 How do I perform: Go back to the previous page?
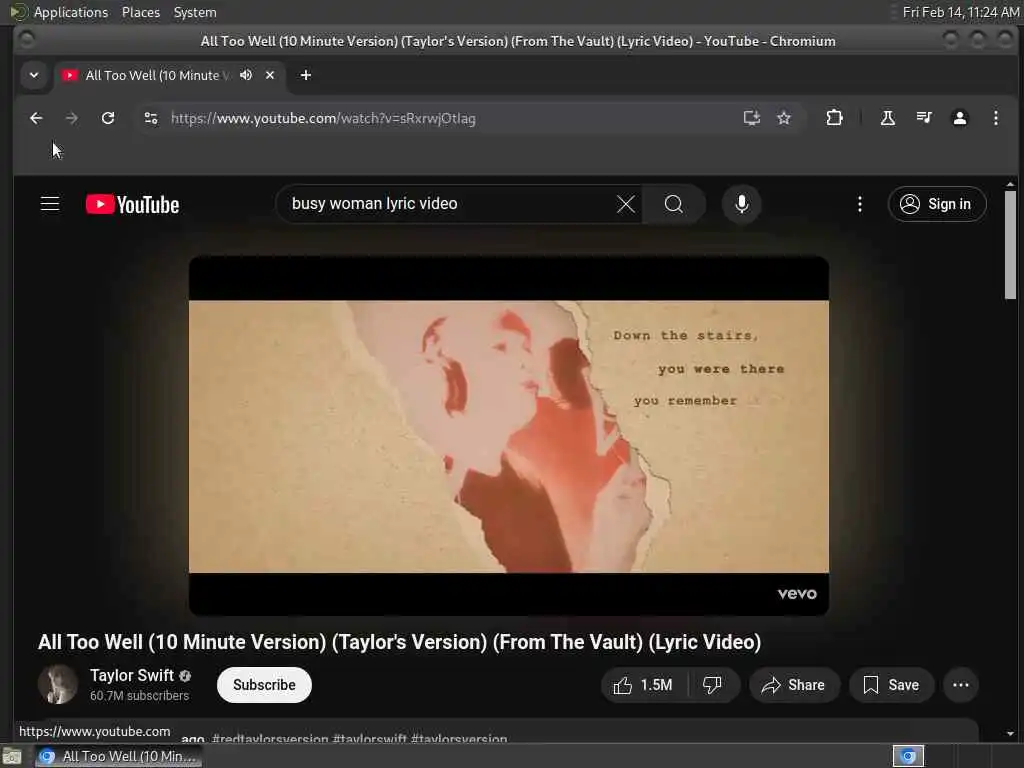(36, 118)
